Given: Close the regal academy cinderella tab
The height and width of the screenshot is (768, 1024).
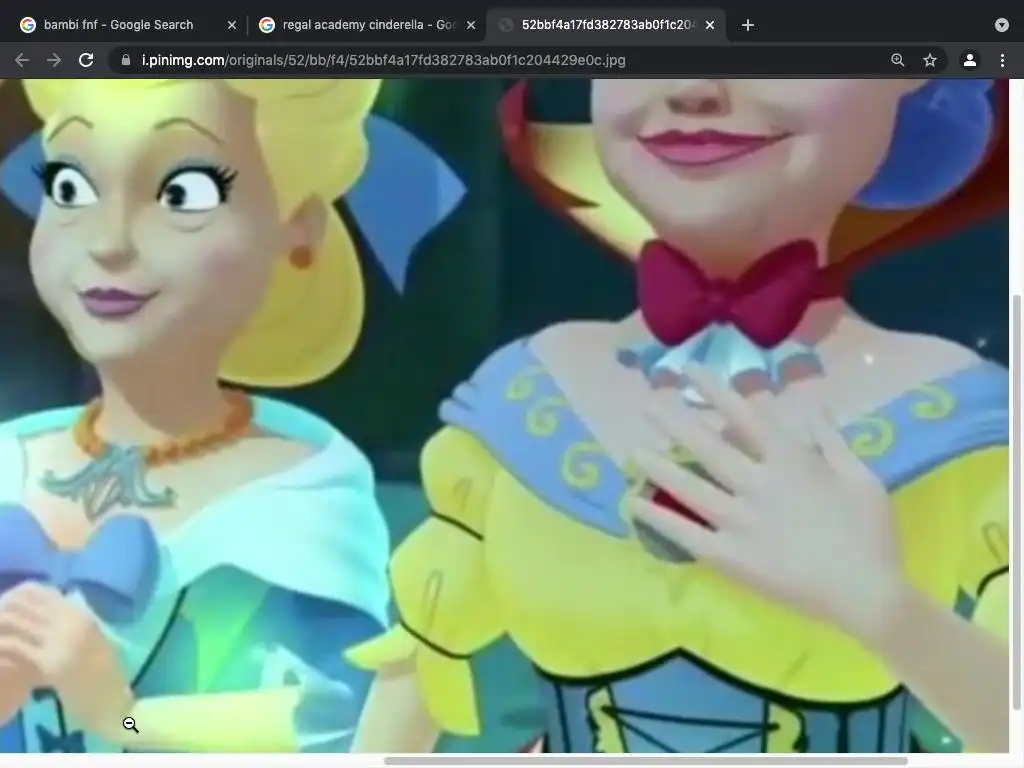Looking at the screenshot, I should [x=471, y=25].
